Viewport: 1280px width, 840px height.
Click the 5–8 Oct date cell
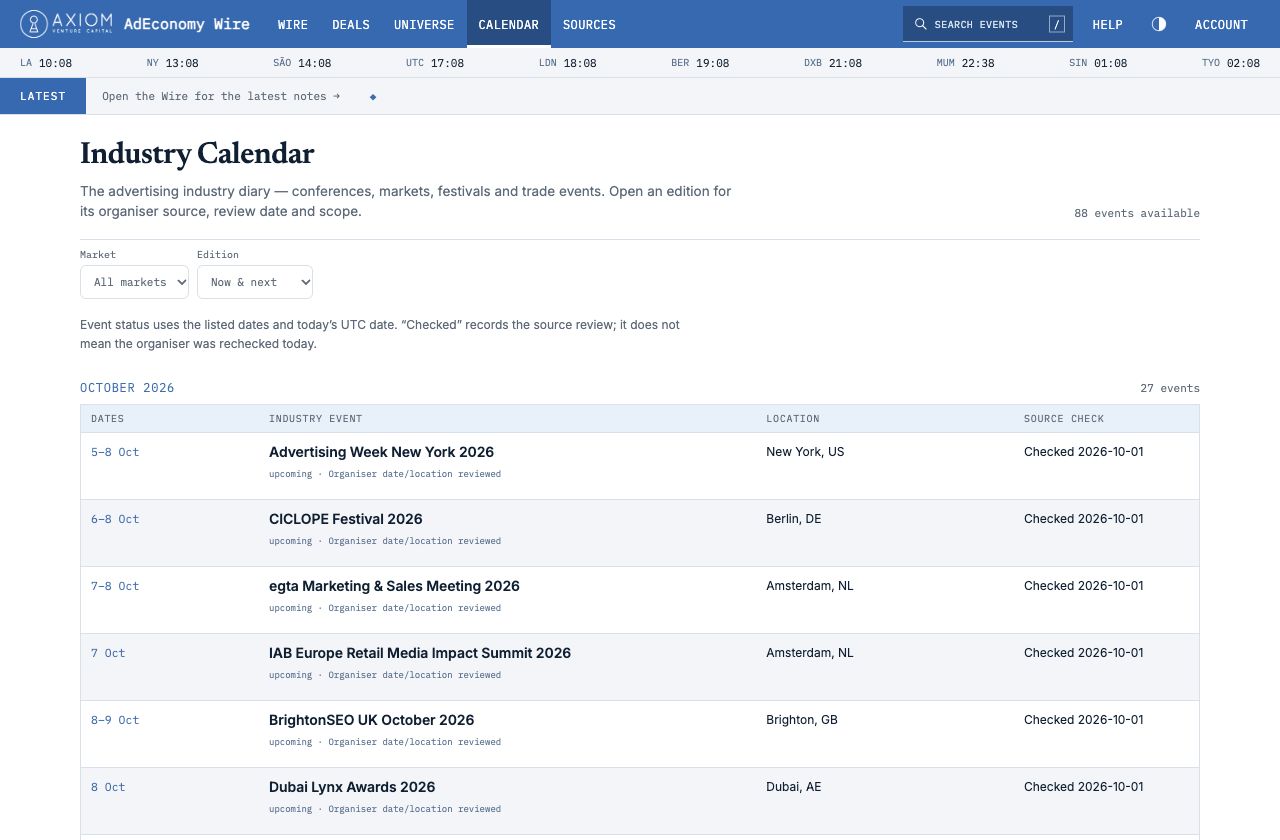pyautogui.click(x=115, y=452)
